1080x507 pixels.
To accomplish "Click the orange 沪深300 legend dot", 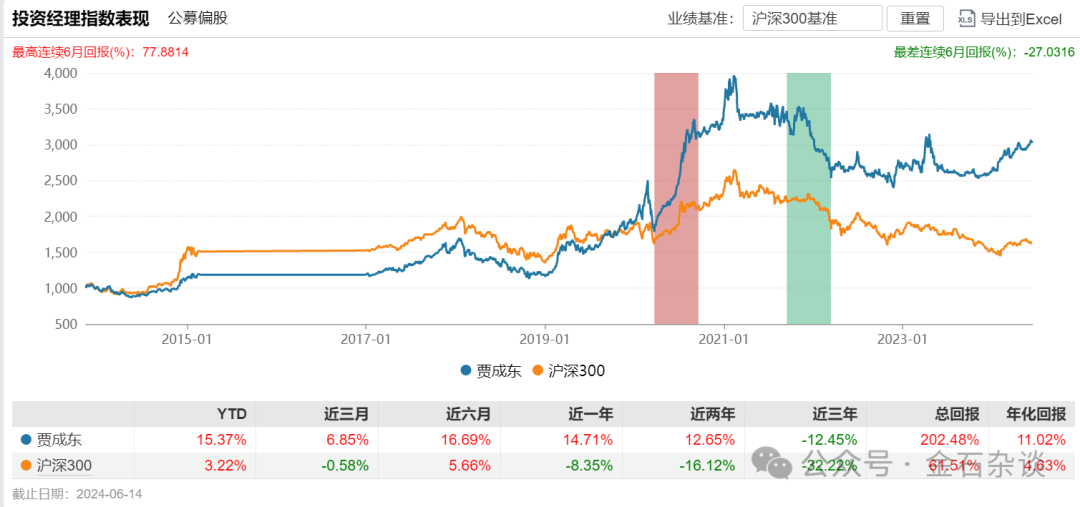I will coord(538,371).
